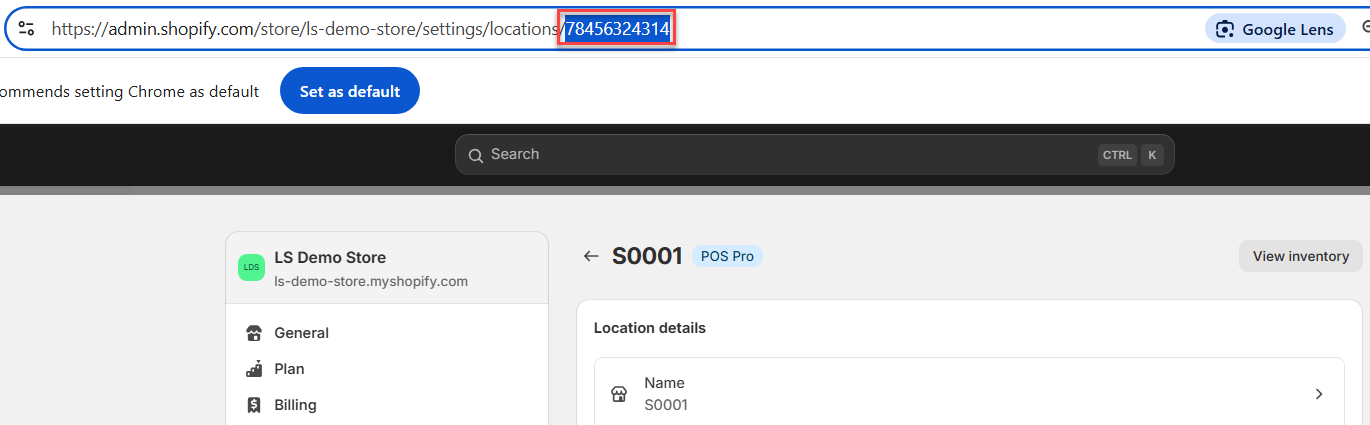
Task: Go back with the arrow beside S0001
Action: tap(591, 256)
